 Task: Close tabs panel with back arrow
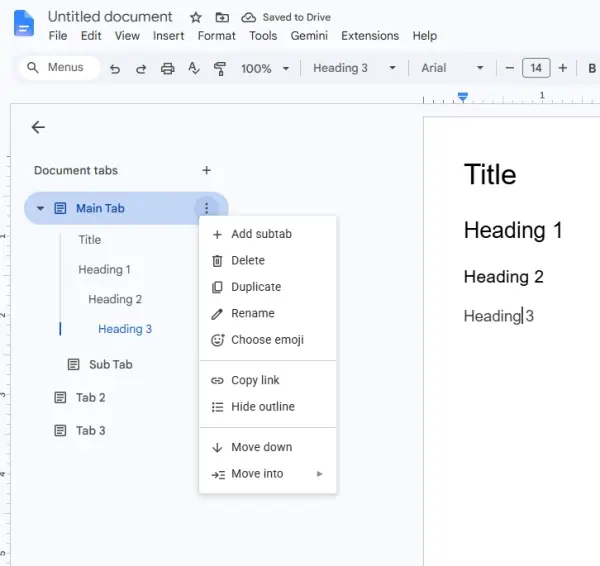point(38,127)
